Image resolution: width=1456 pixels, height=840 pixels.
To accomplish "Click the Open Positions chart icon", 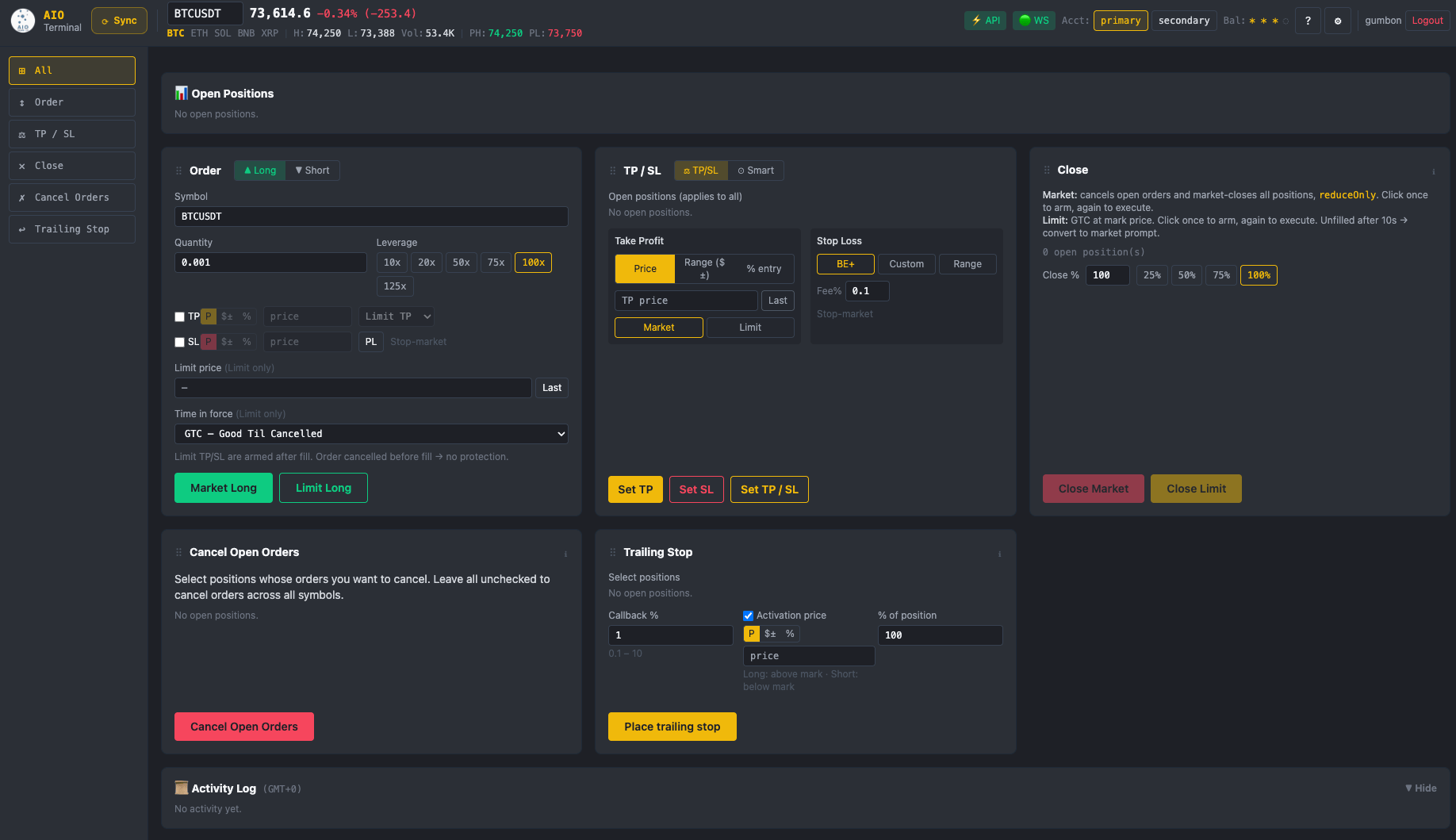I will (x=182, y=93).
